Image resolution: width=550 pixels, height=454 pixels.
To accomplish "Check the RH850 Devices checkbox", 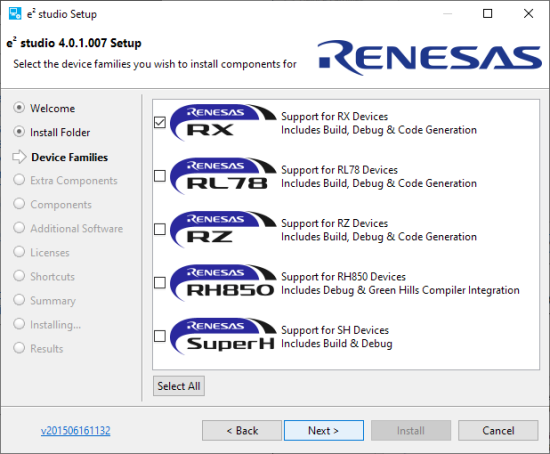I will [160, 283].
